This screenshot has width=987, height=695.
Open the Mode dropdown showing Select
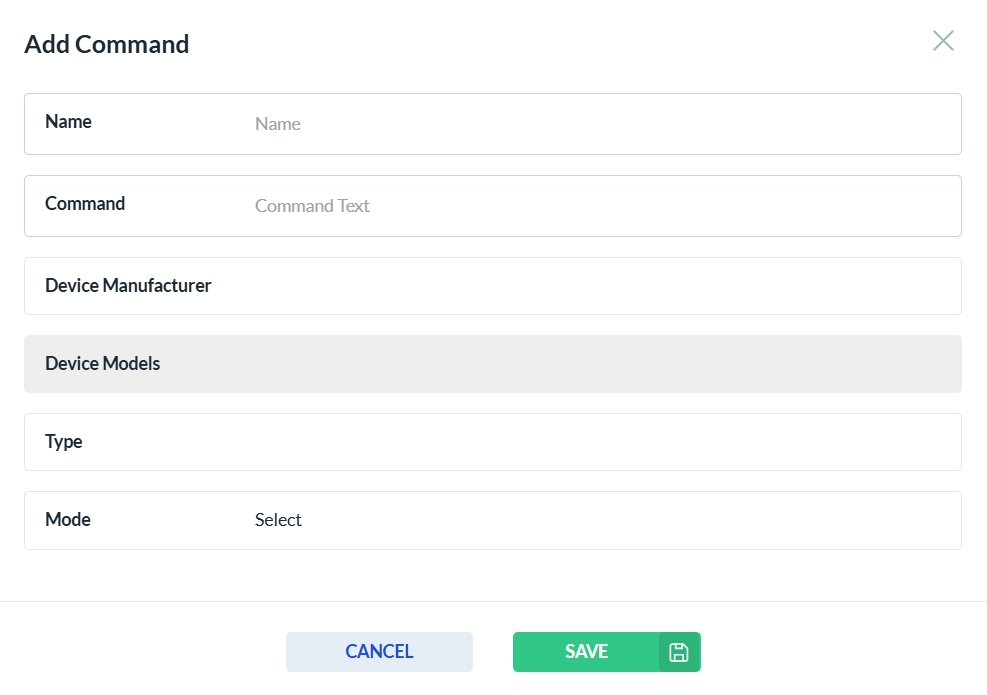[600, 520]
